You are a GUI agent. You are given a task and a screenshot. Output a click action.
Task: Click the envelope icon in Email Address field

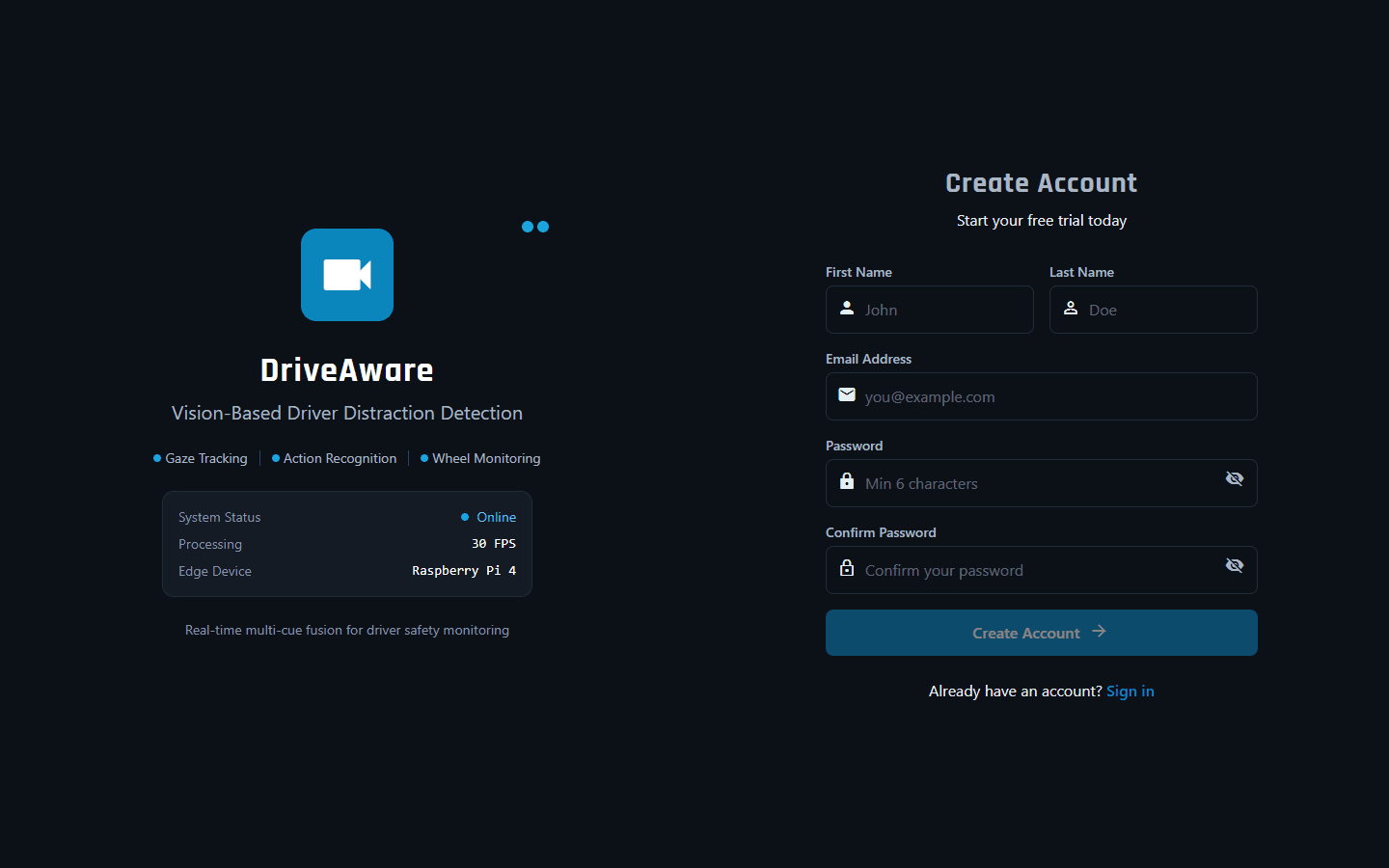(847, 394)
